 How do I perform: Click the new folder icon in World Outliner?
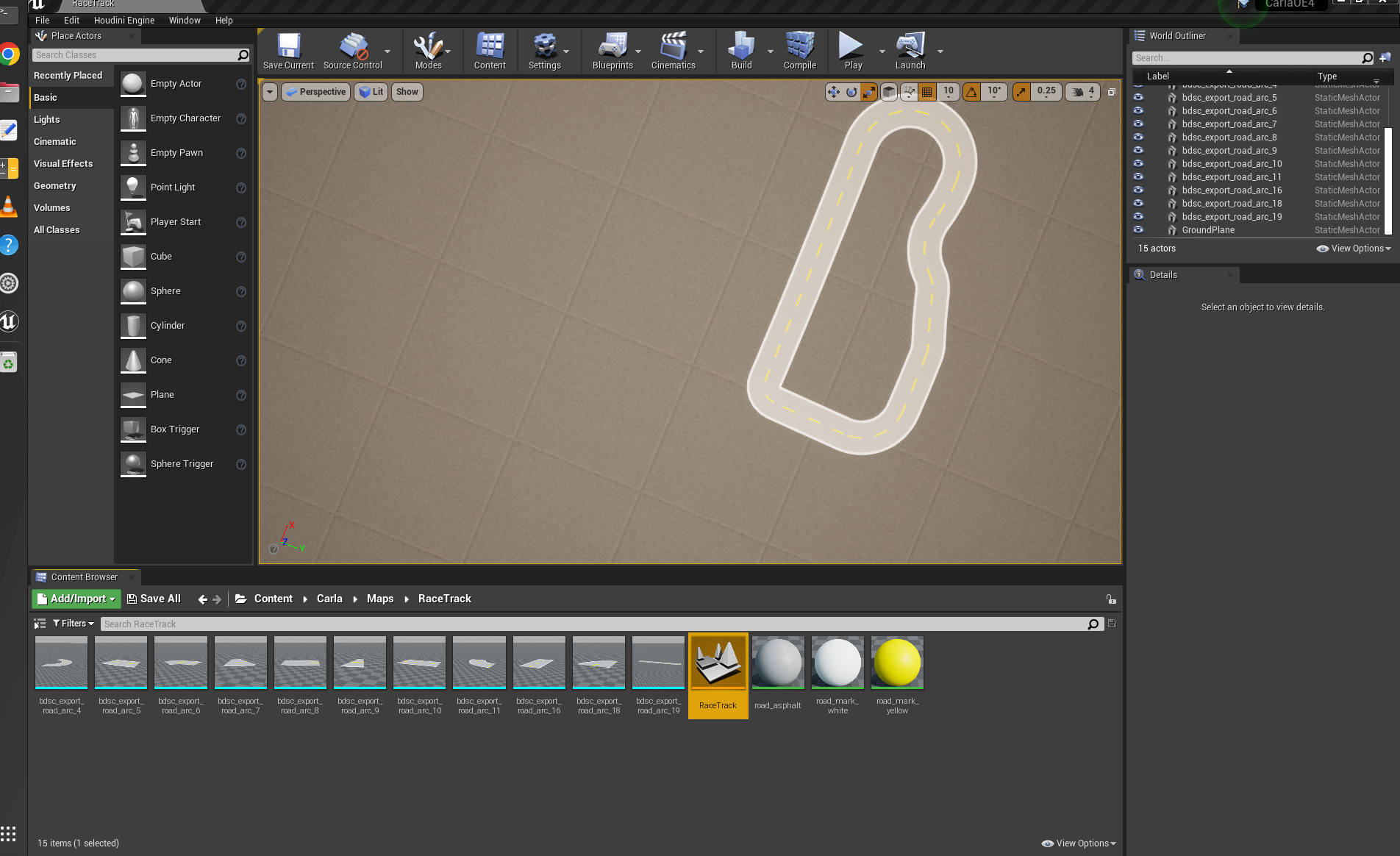tap(1385, 57)
